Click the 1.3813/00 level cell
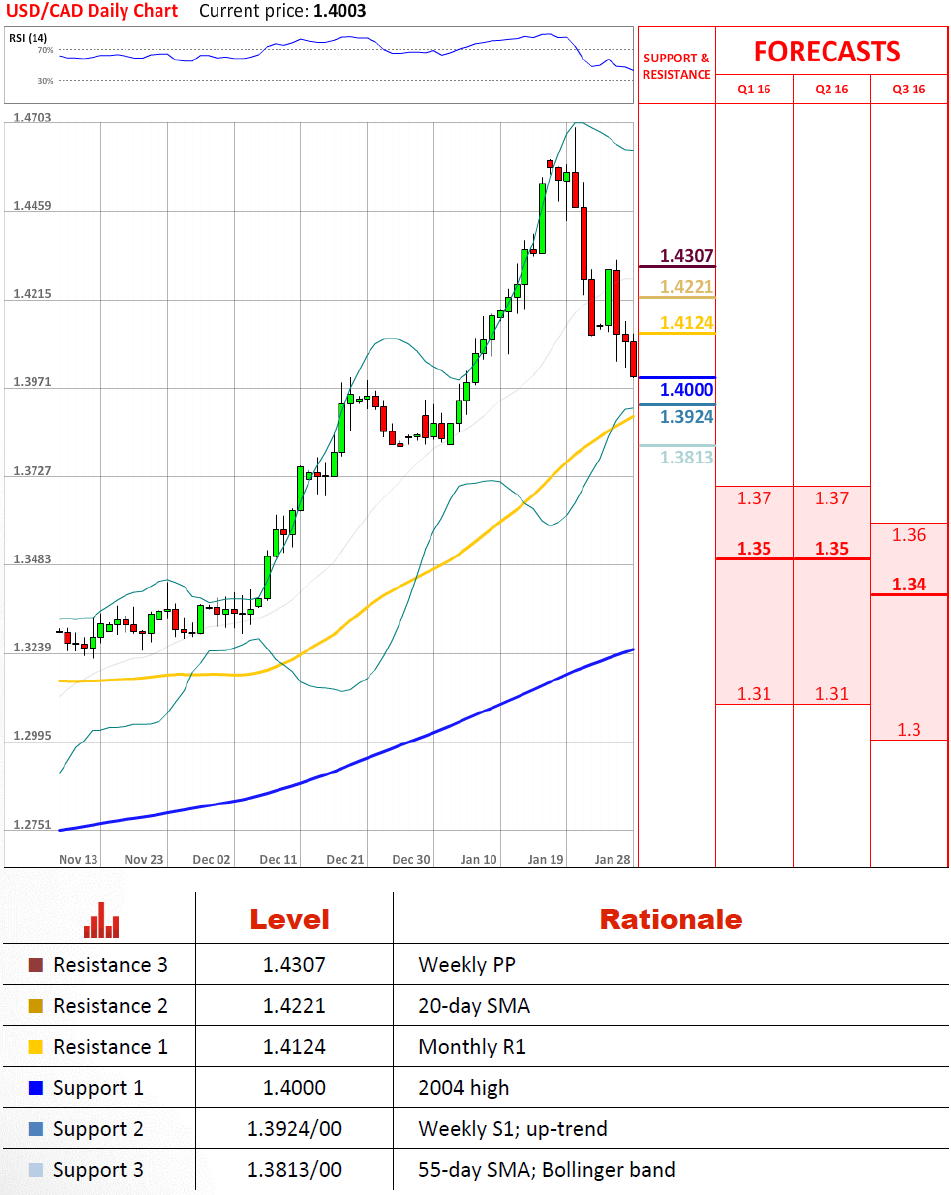The height and width of the screenshot is (1195, 951). coord(294,1170)
